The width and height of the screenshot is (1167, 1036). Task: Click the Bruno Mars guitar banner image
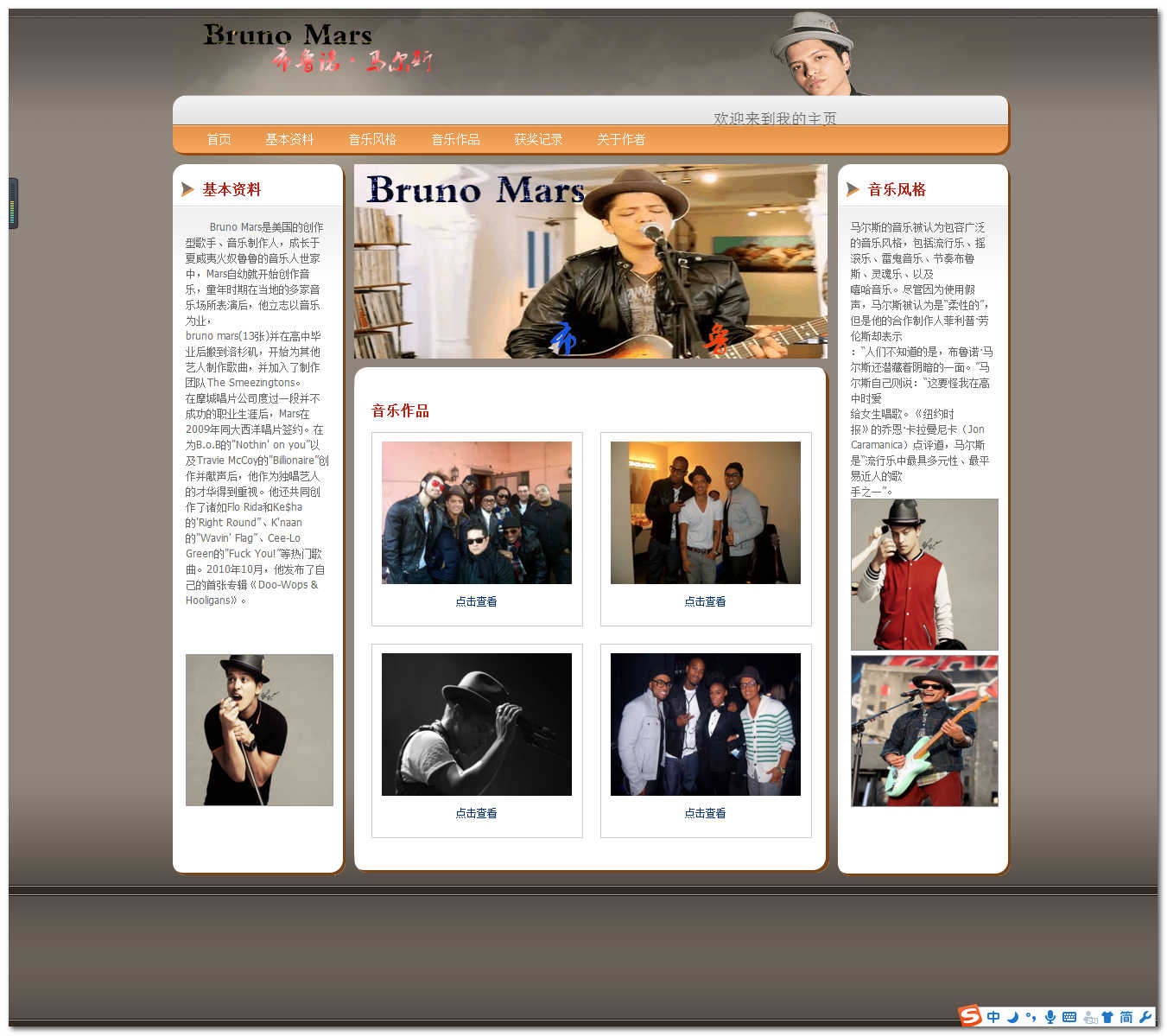point(591,262)
